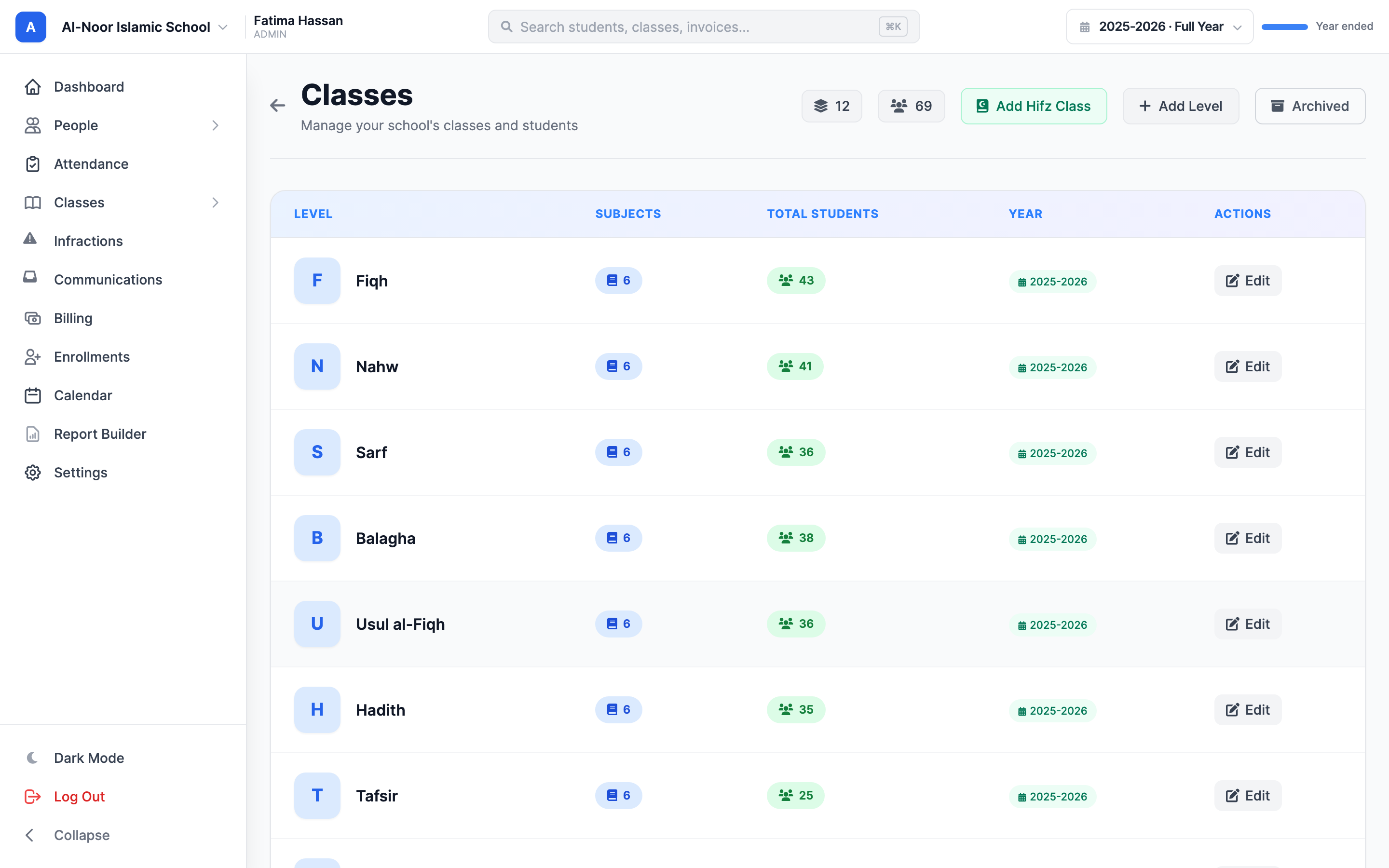Click the total students badge 69

pyautogui.click(x=911, y=106)
